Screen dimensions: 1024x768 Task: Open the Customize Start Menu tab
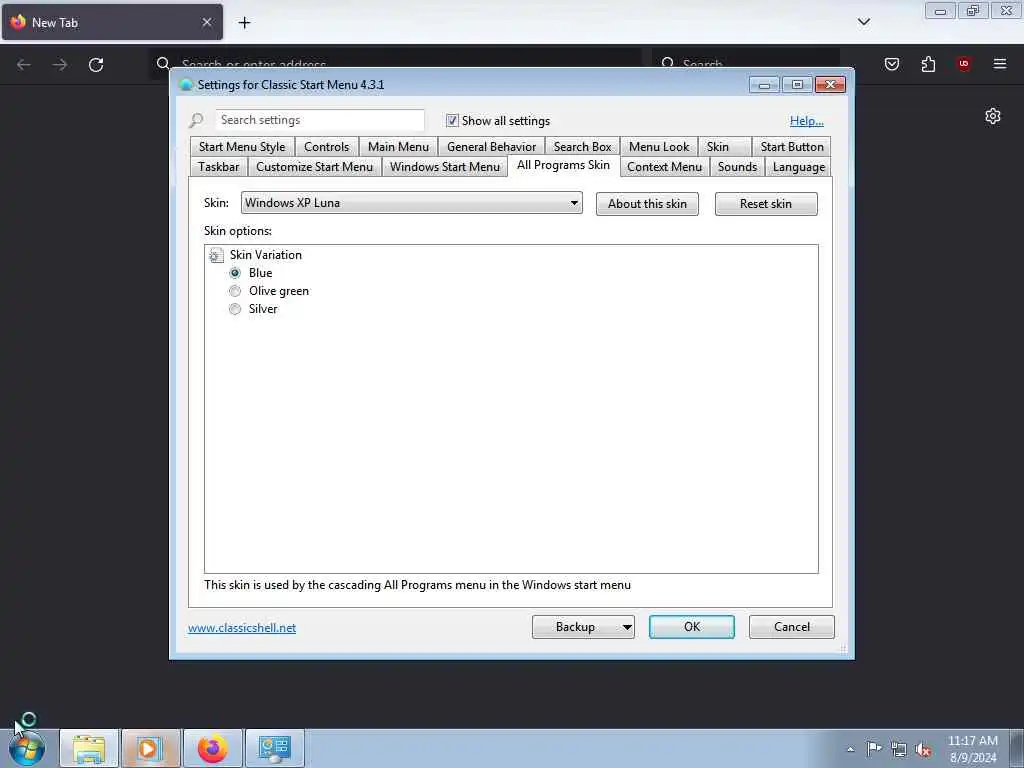(315, 167)
